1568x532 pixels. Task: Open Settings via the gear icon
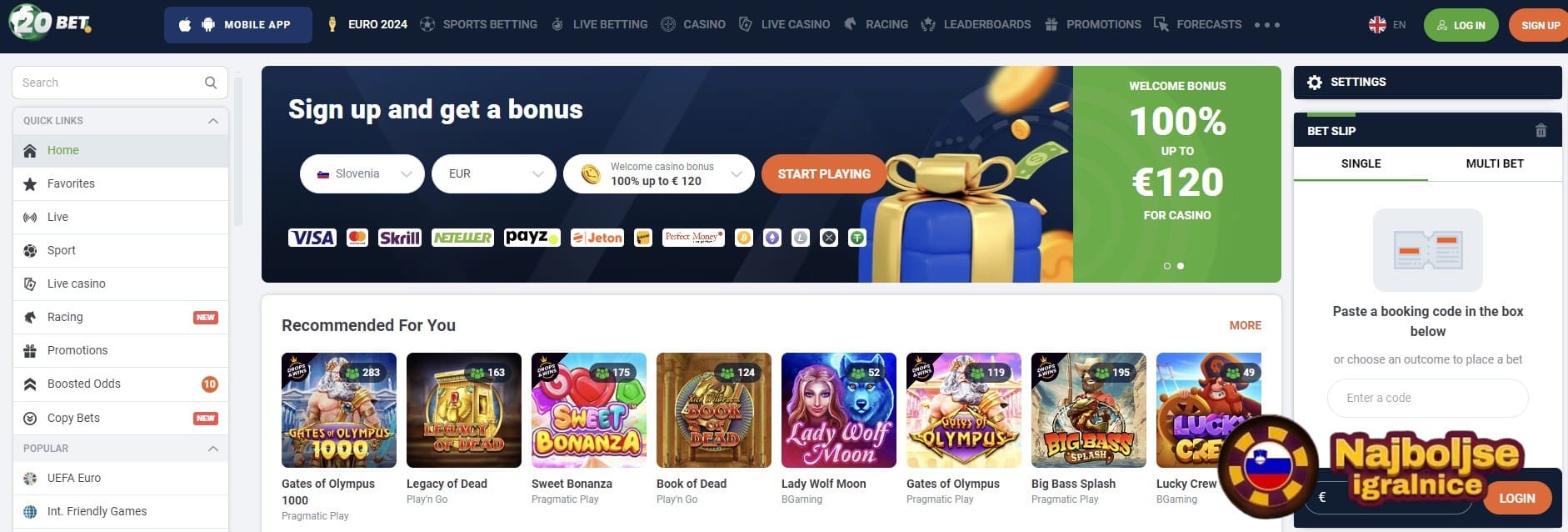click(x=1315, y=83)
